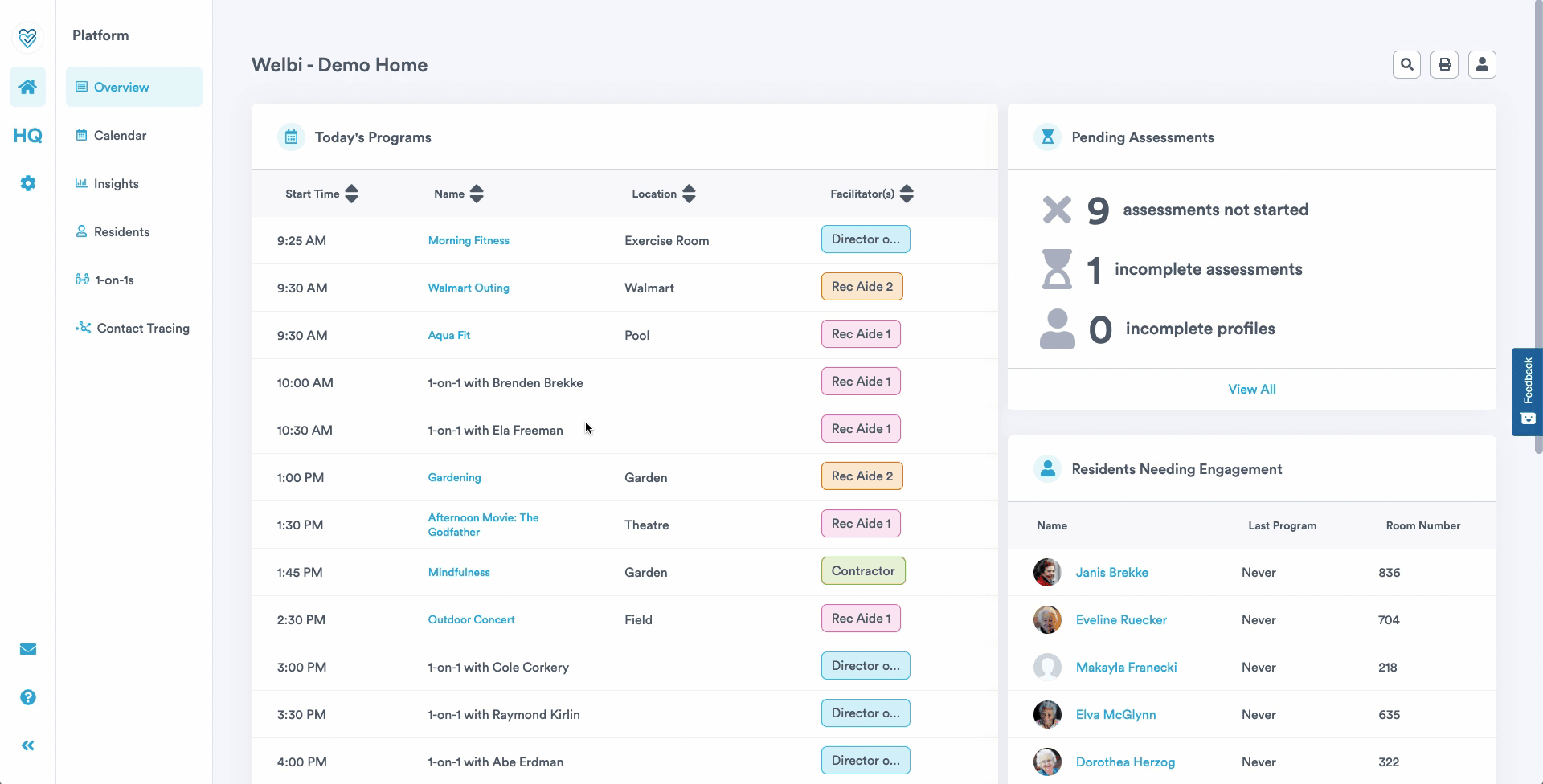Viewport: 1543px width, 784px height.
Task: Open the Home section icon in rail
Action: [x=27, y=87]
